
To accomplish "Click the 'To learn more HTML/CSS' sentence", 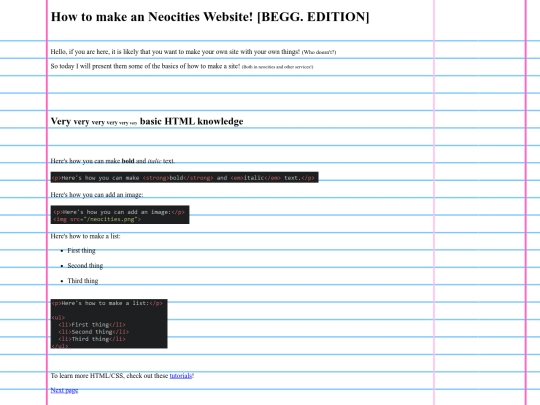I will click(122, 376).
